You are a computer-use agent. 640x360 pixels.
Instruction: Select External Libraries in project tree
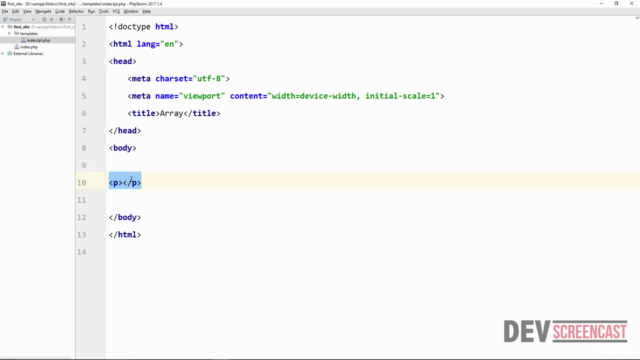(x=28, y=53)
